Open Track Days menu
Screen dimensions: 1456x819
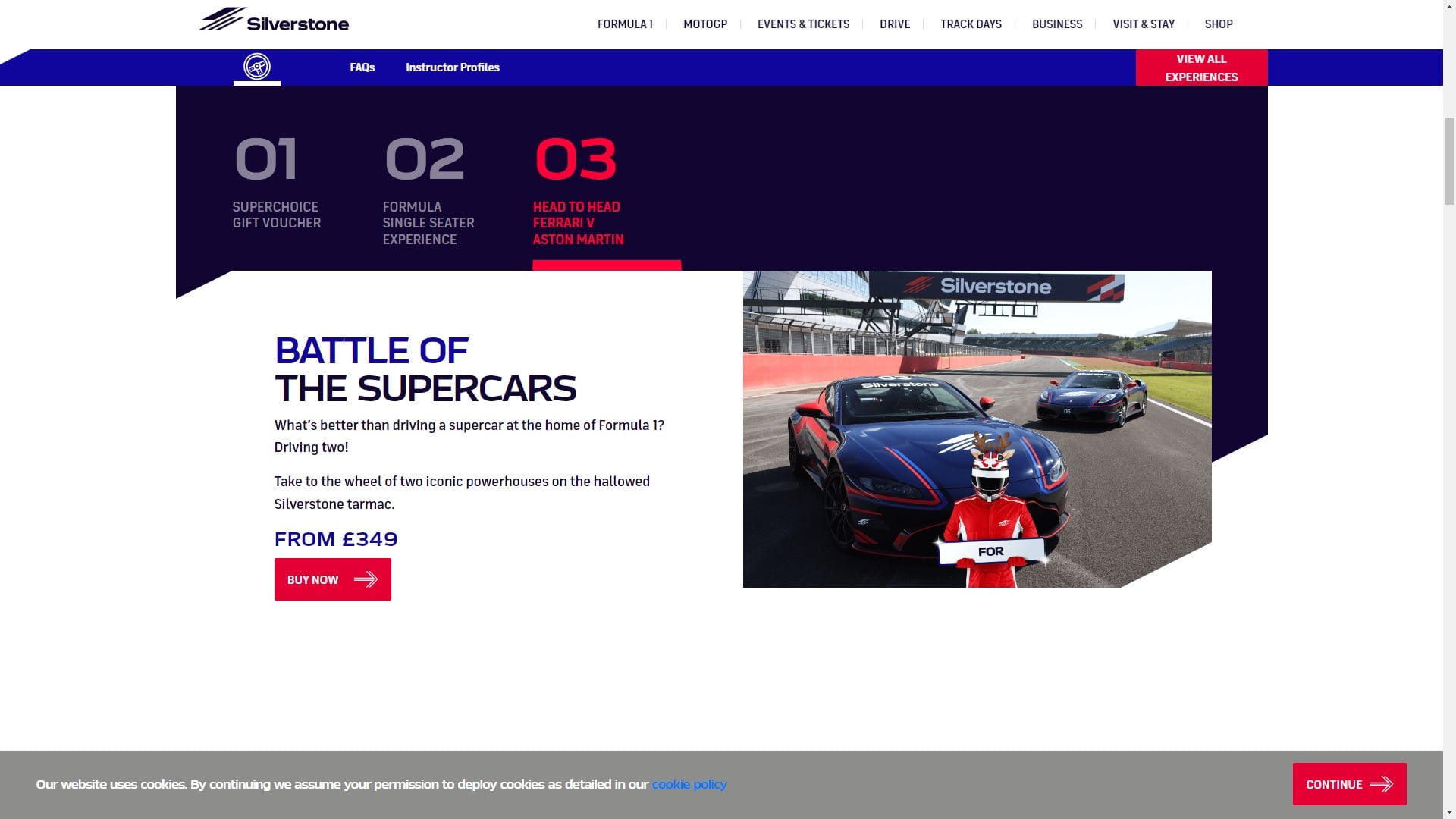971,24
